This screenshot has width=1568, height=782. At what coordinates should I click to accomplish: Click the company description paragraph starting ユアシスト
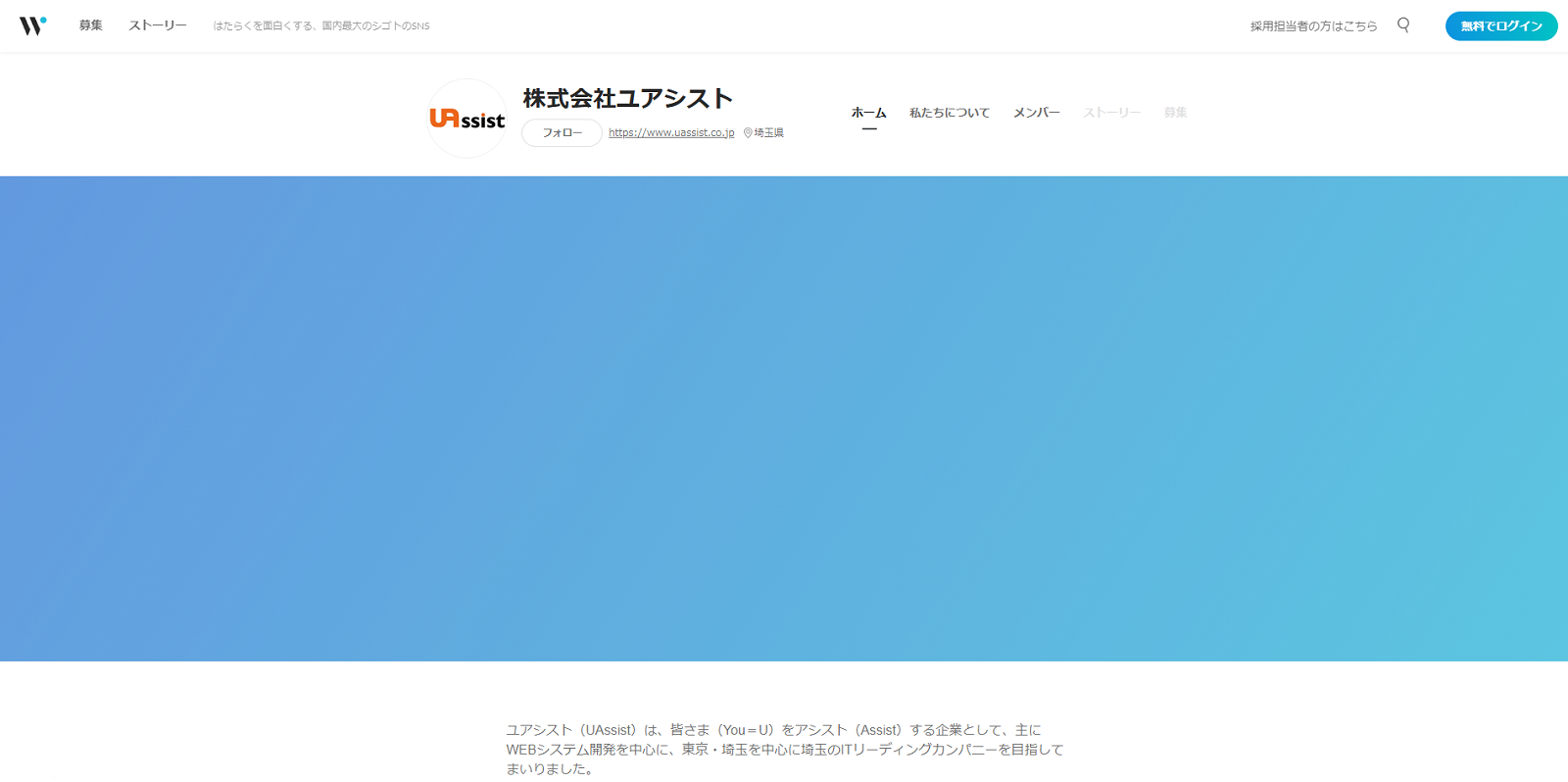coord(784,750)
